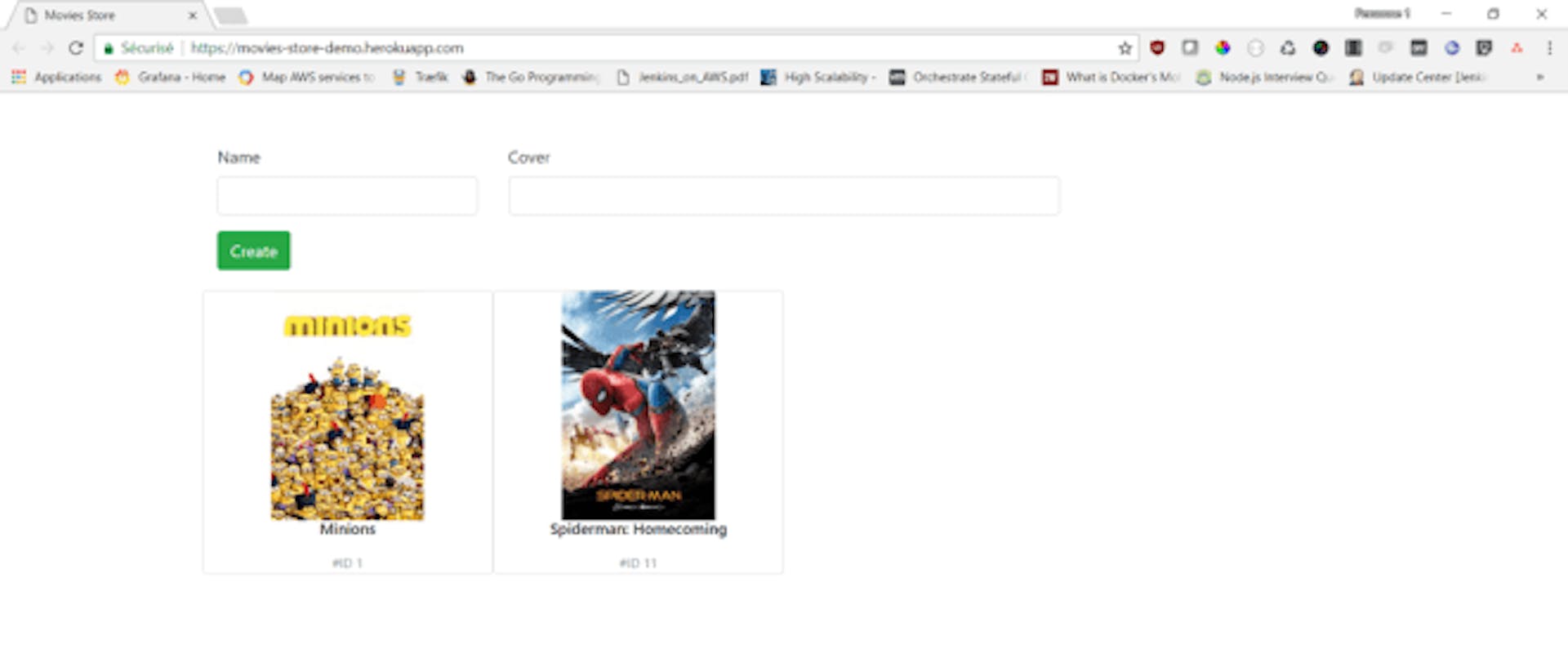Open the Orchestrate Stateful bookmark
Image resolution: width=1568 pixels, height=658 pixels.
click(959, 77)
